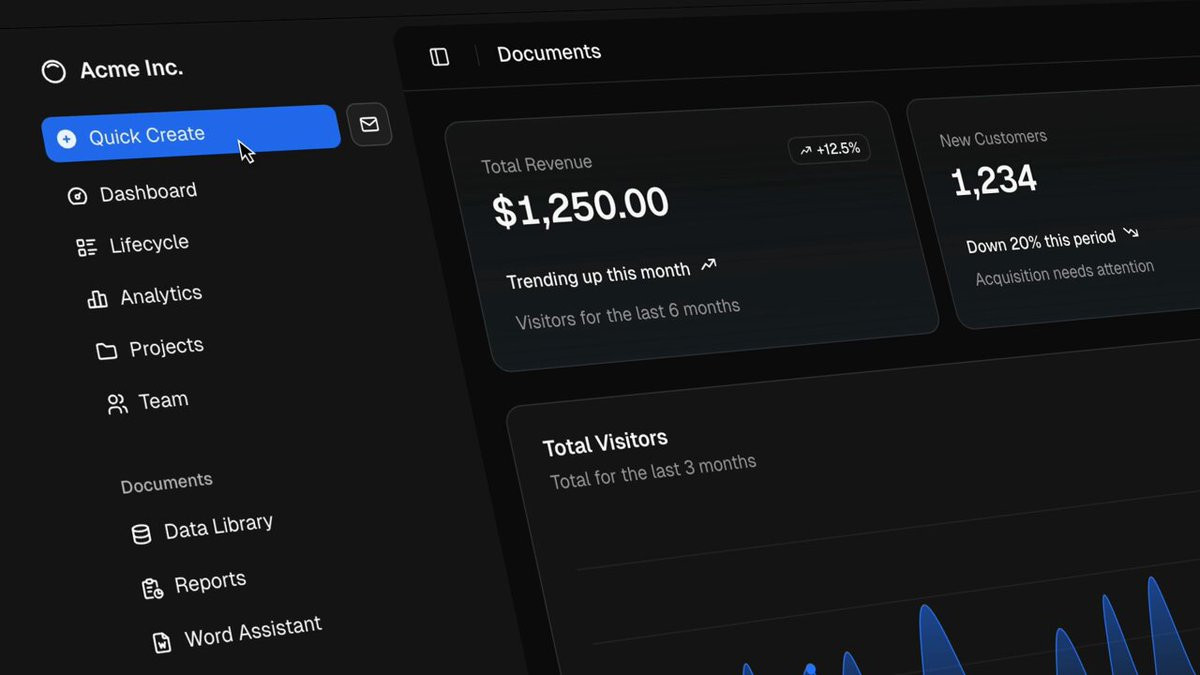Click 'Total for the last 3 months'
Viewport: 1200px width, 675px height.
pyautogui.click(x=653, y=473)
